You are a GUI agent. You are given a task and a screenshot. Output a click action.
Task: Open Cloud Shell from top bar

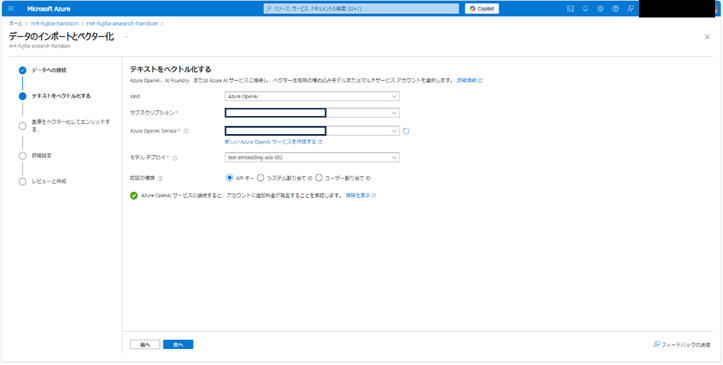tap(570, 9)
